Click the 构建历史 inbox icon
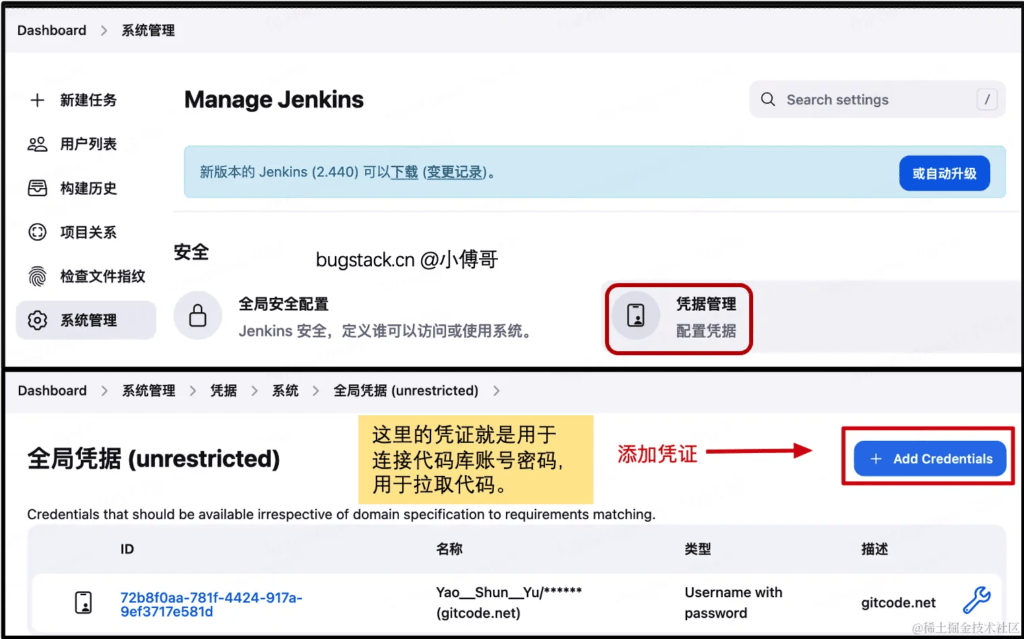The height and width of the screenshot is (639, 1024). click(x=37, y=188)
